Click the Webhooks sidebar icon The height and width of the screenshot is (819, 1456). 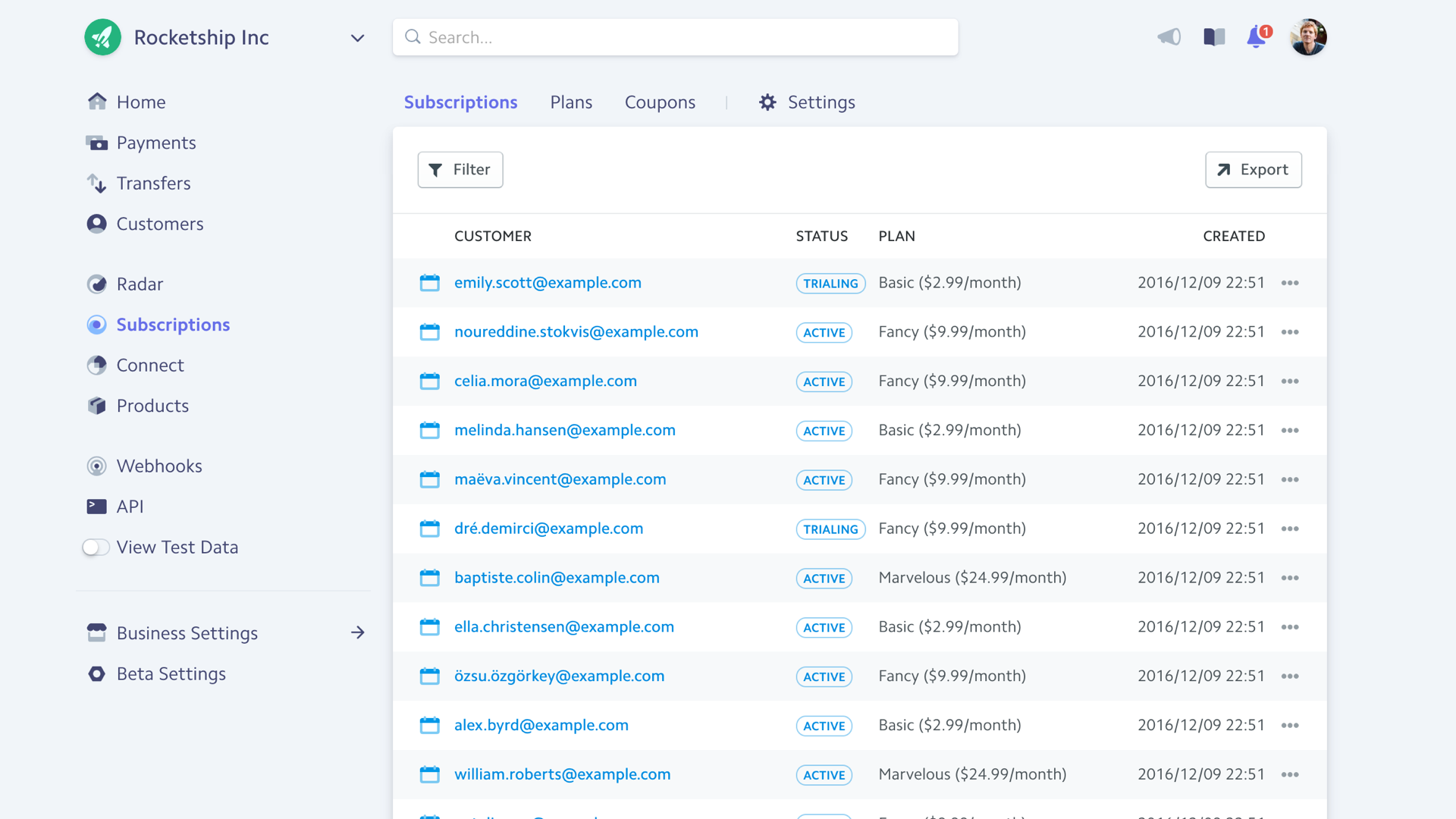pos(96,466)
